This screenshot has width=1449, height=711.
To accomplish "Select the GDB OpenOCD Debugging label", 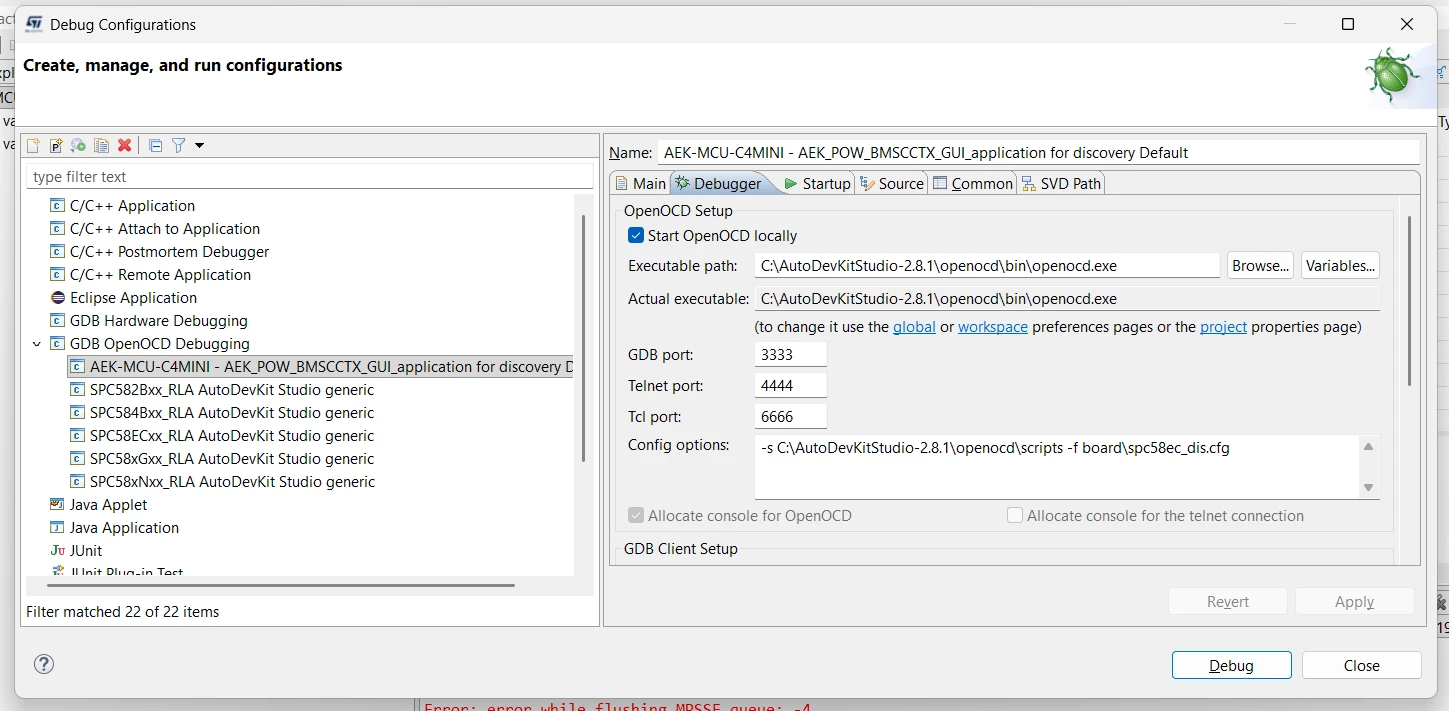I will 159,344.
